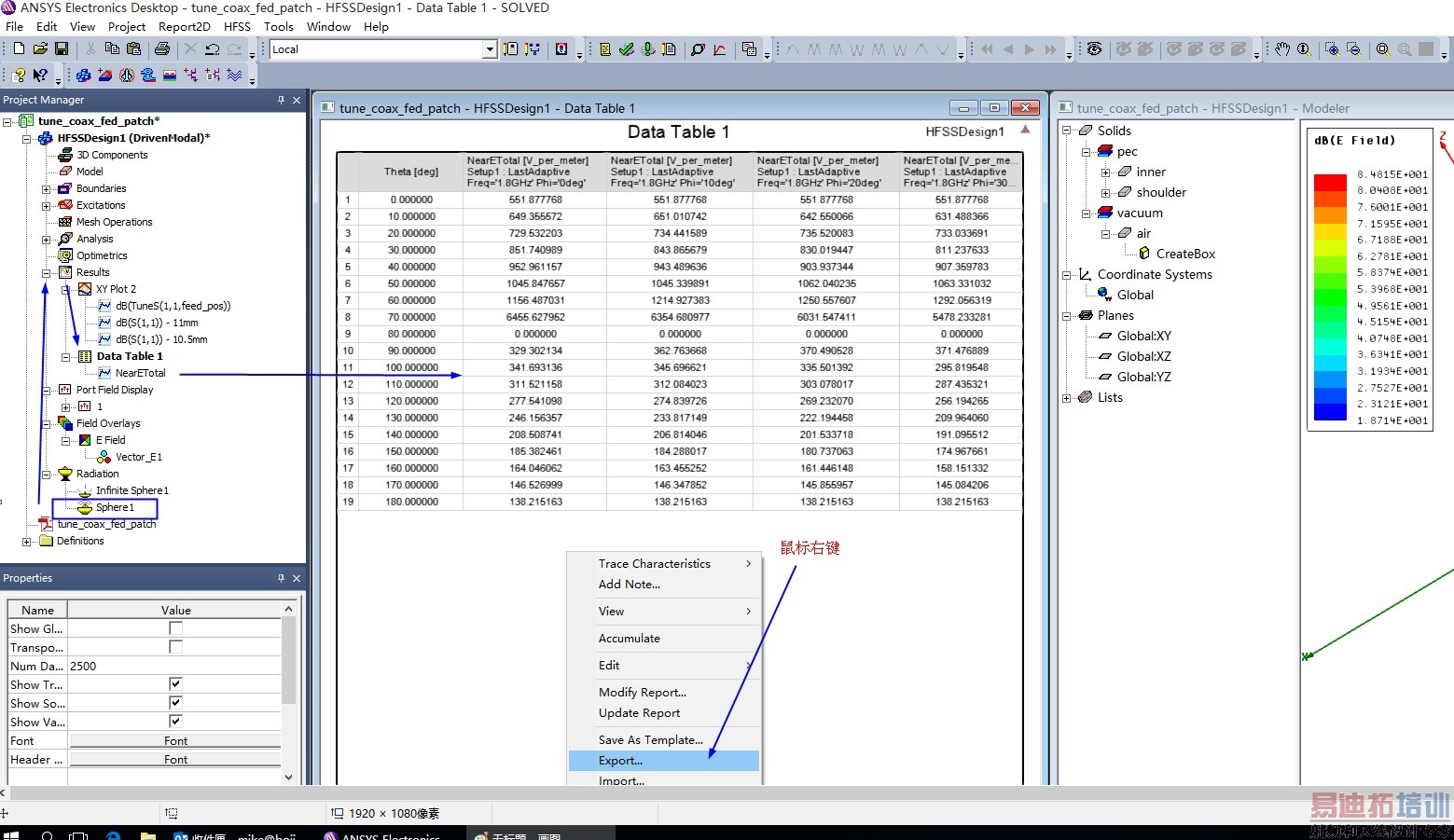Image resolution: width=1454 pixels, height=840 pixels.
Task: Toggle the Transpo... checkbox in Properties
Action: pyautogui.click(x=175, y=647)
